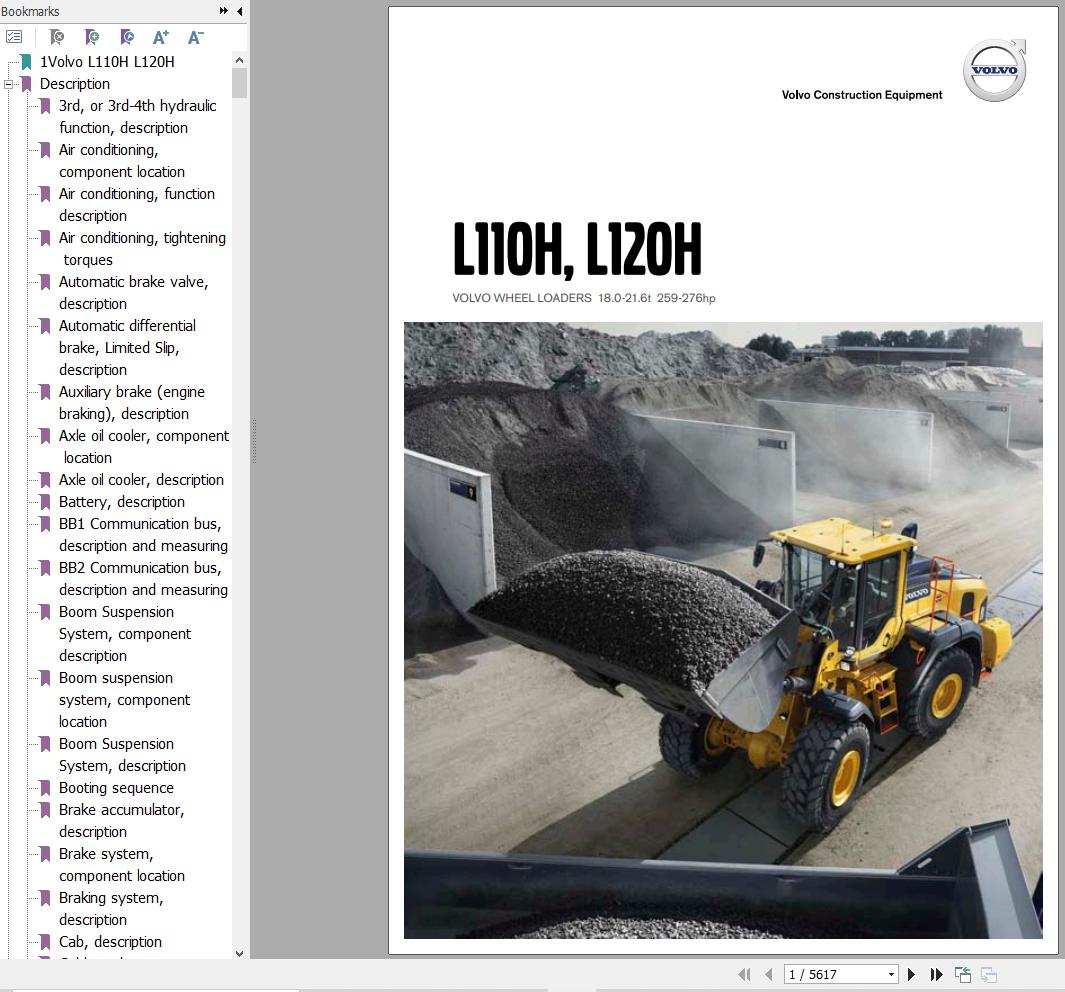Open Automatic brake valve, description bookmark

[133, 293]
